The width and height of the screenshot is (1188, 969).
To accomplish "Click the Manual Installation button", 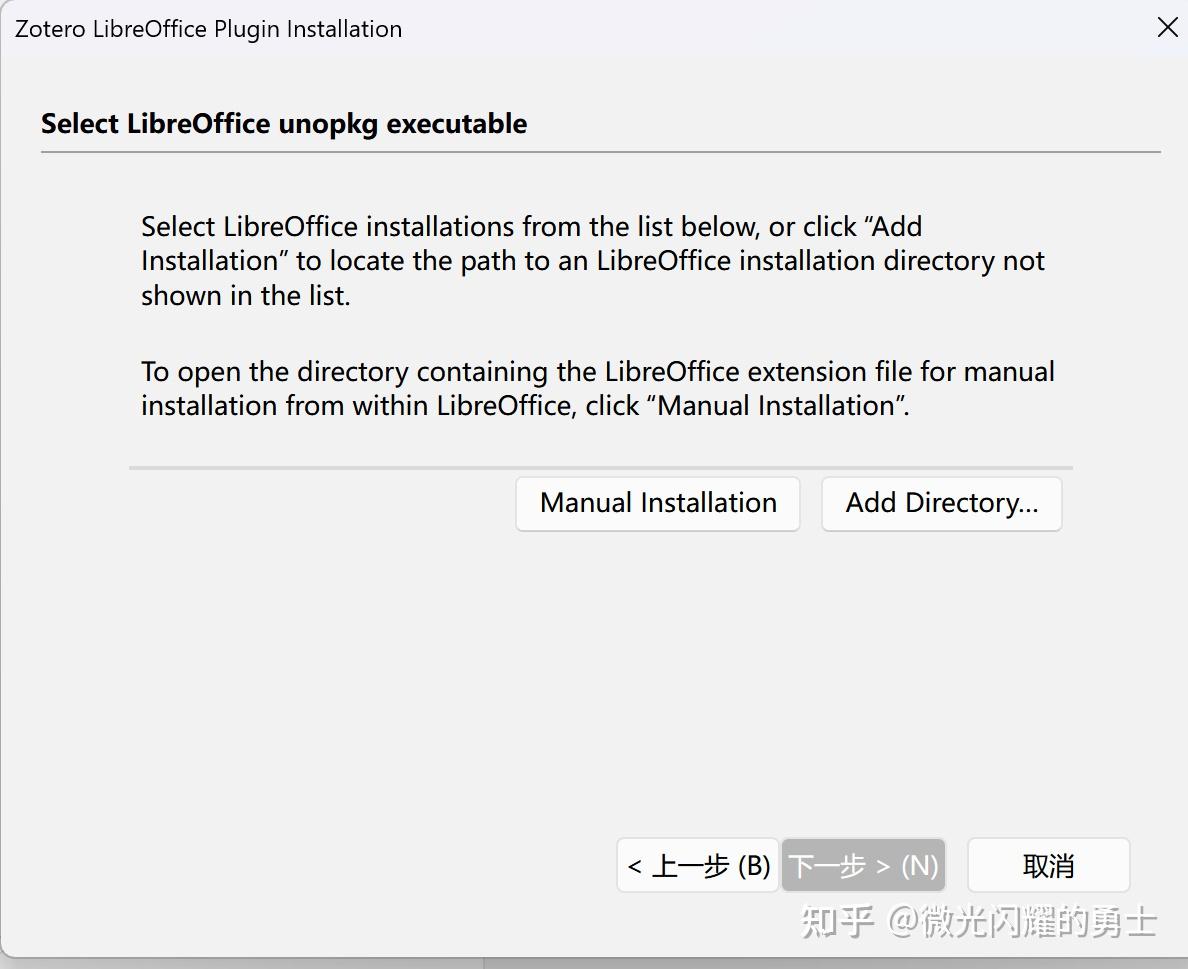I will pyautogui.click(x=657, y=503).
